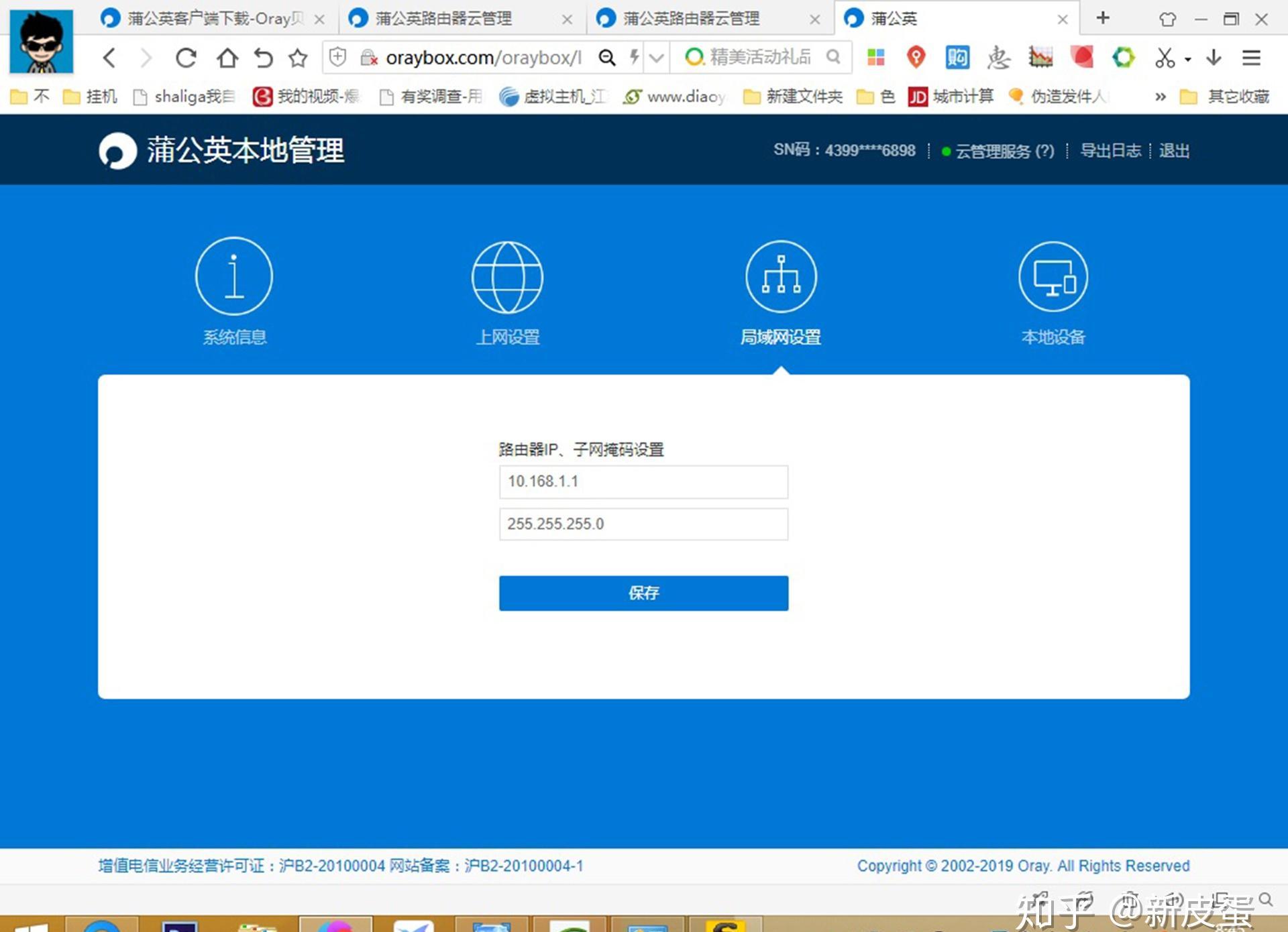
Task: Close the 蒲公英客户端下载 tab
Action: click(x=320, y=19)
